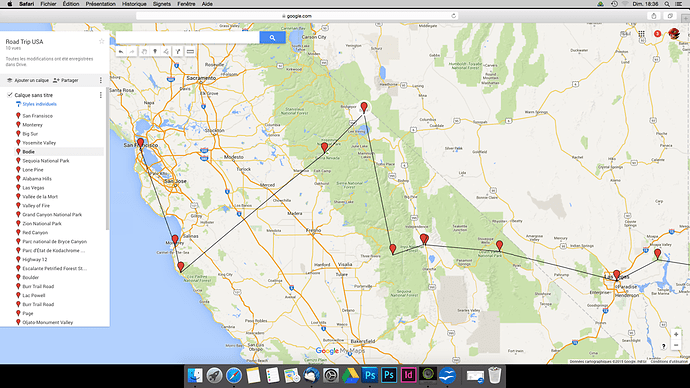Open the Fichier menu

48,4
